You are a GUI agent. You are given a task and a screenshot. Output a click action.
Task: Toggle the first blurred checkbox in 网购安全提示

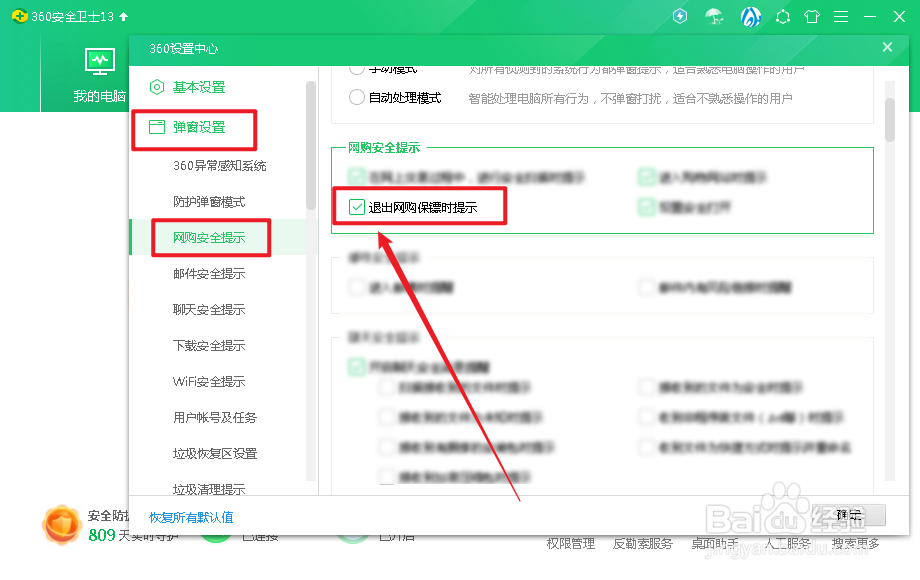[x=357, y=177]
